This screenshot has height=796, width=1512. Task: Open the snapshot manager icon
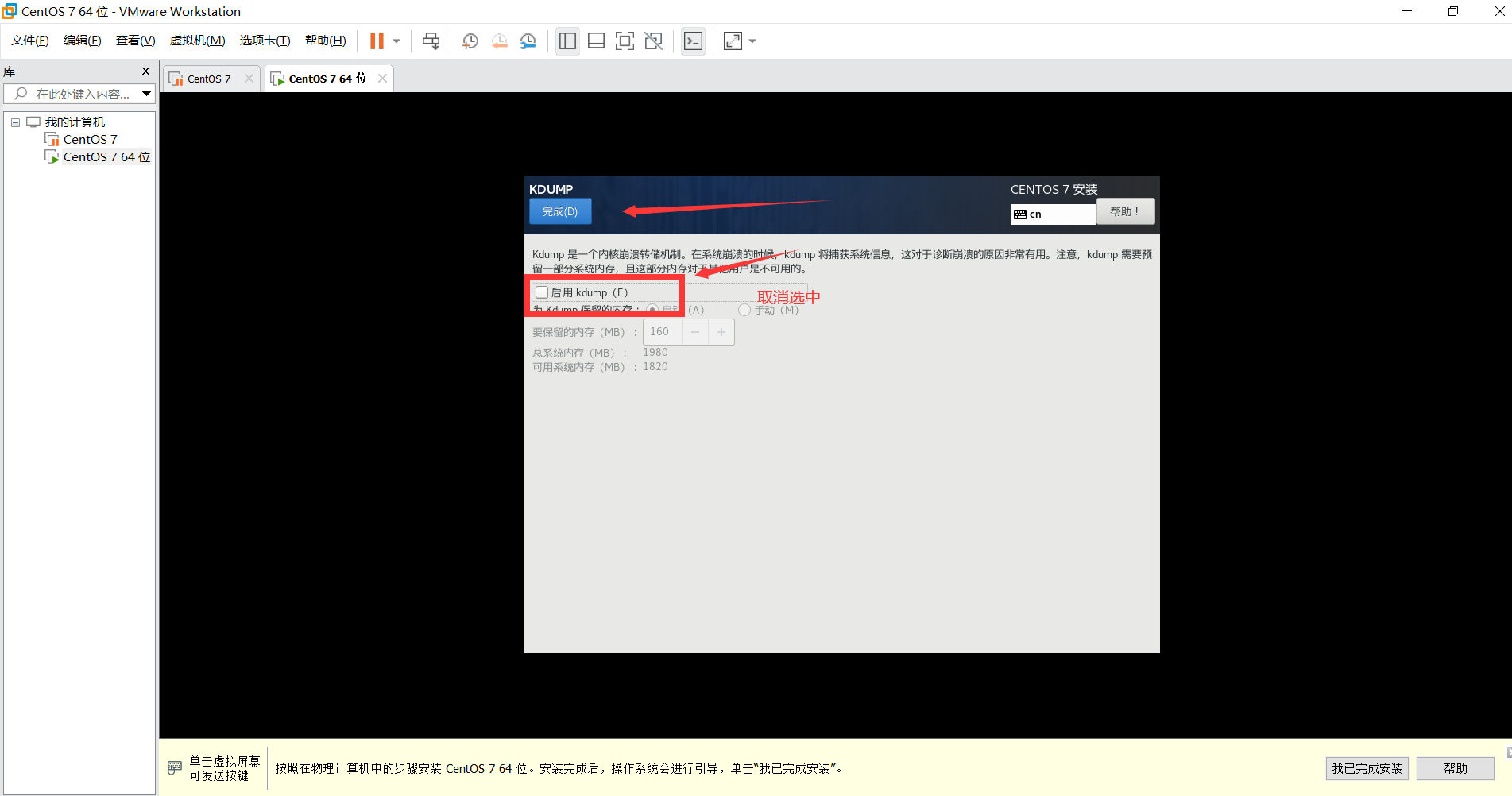[528, 41]
